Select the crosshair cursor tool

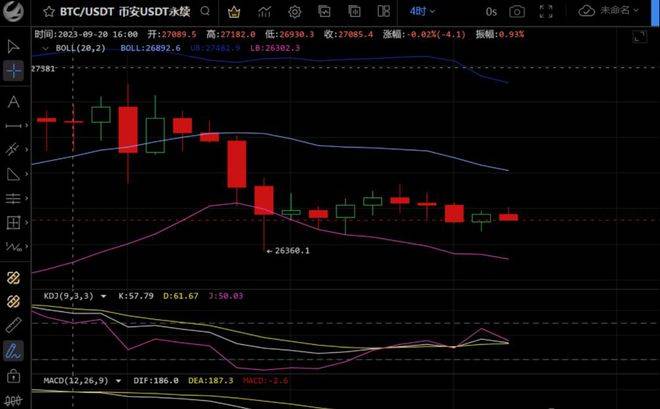(13, 71)
